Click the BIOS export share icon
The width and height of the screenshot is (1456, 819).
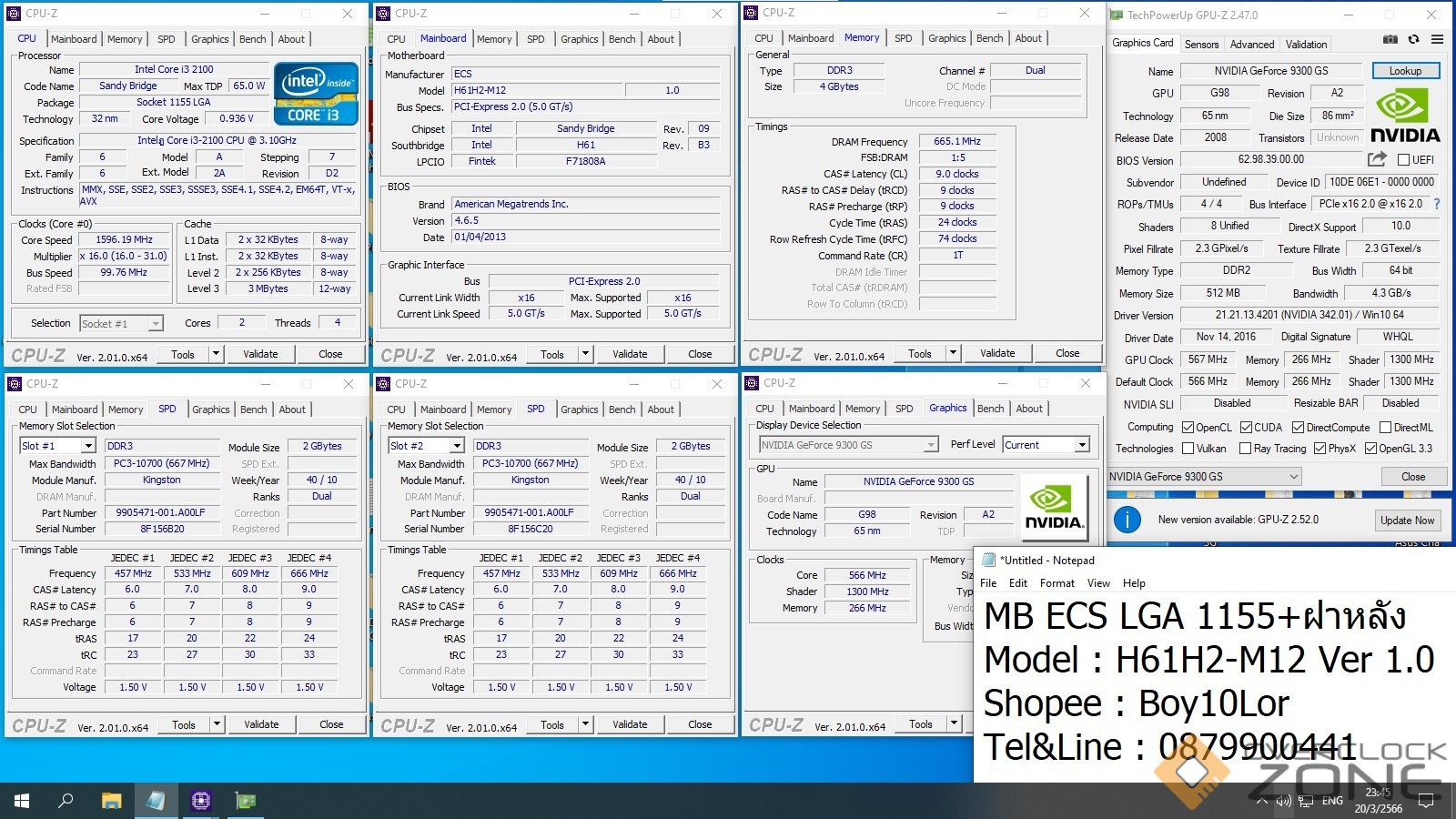coord(1377,159)
